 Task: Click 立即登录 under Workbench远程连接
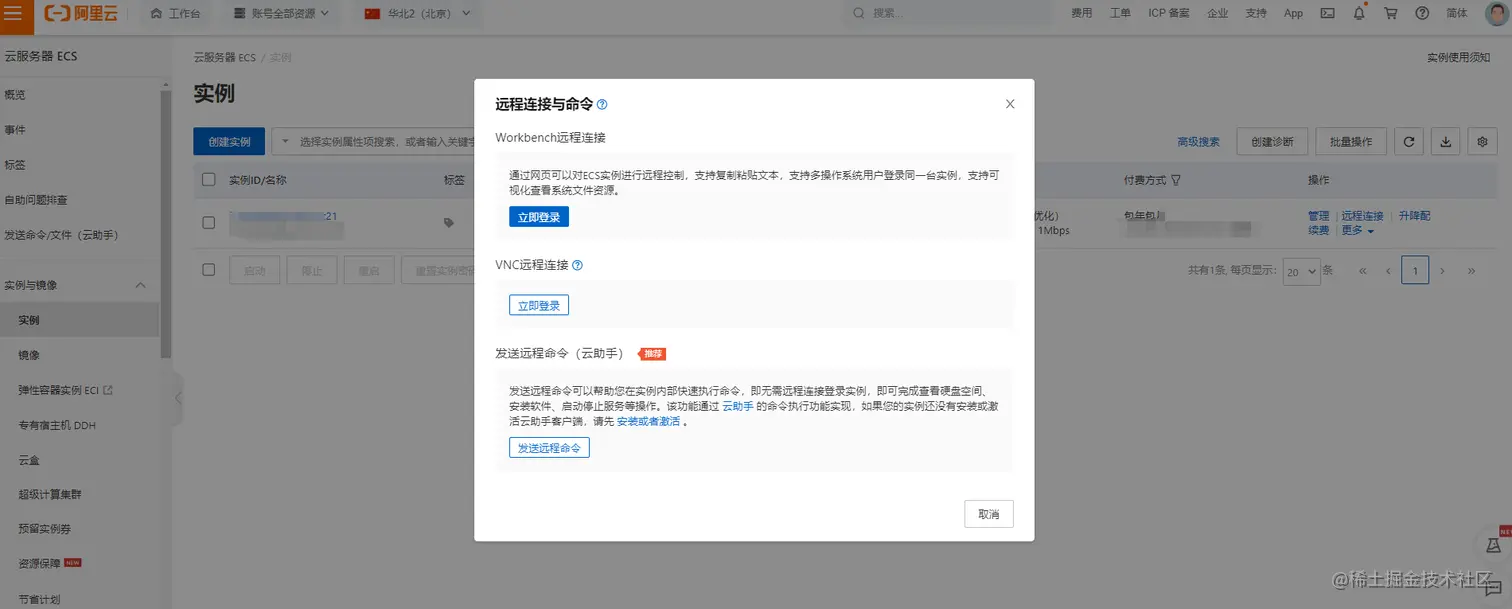[x=539, y=217]
